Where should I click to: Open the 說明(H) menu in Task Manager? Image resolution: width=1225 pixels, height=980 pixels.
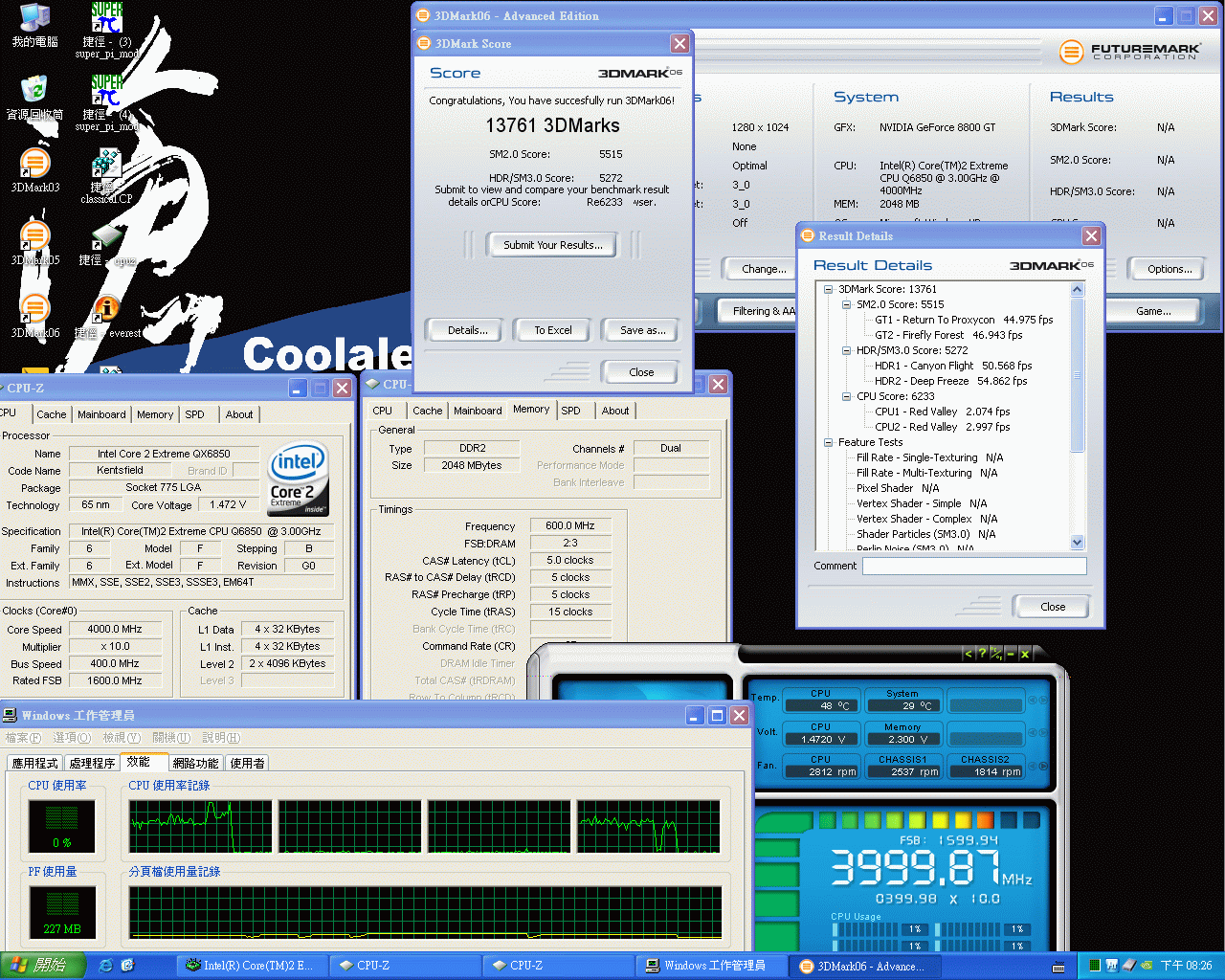pyautogui.click(x=221, y=738)
